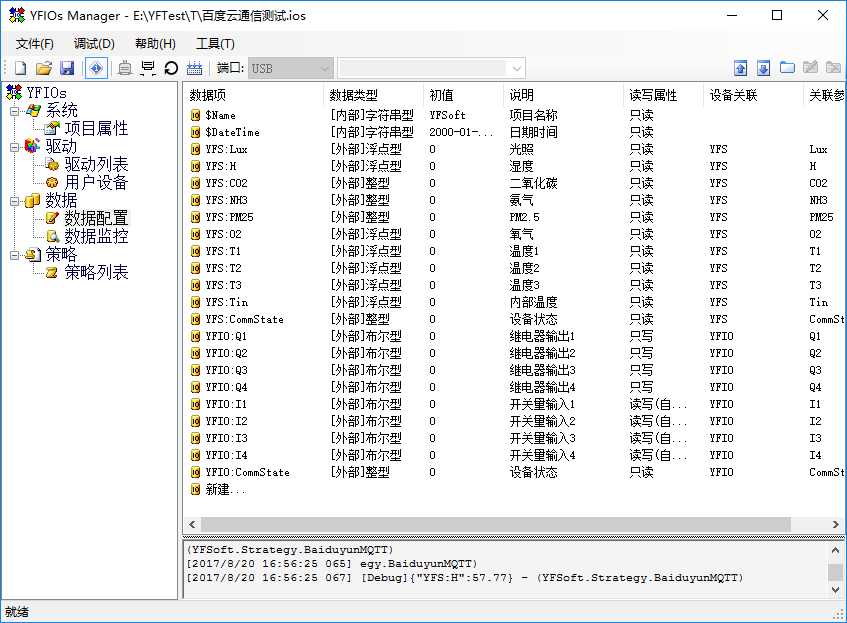Viewport: 847px width, 623px height.
Task: Click the Save floppy disk icon
Action: 67,68
